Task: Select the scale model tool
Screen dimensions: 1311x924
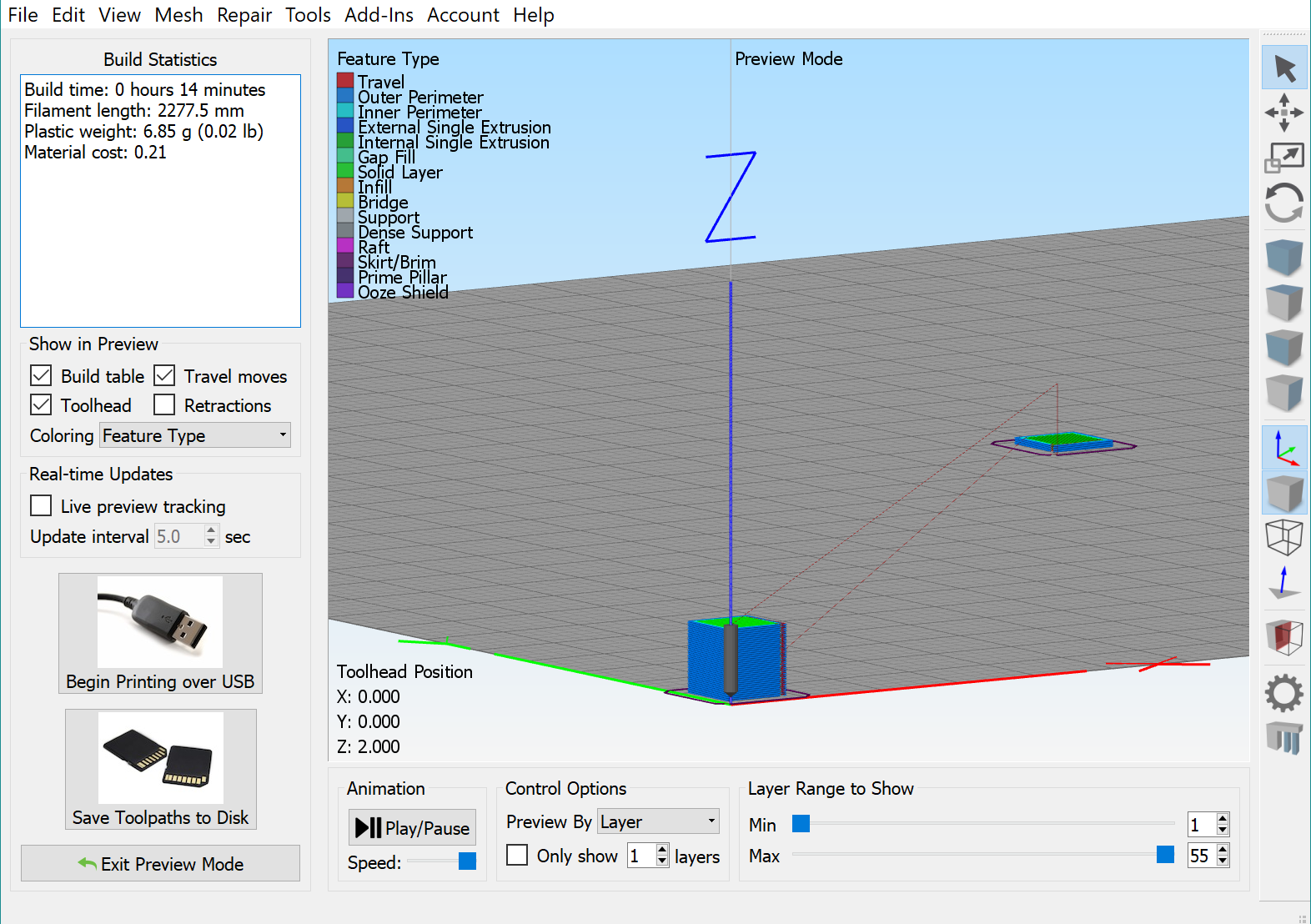Action: click(x=1284, y=157)
